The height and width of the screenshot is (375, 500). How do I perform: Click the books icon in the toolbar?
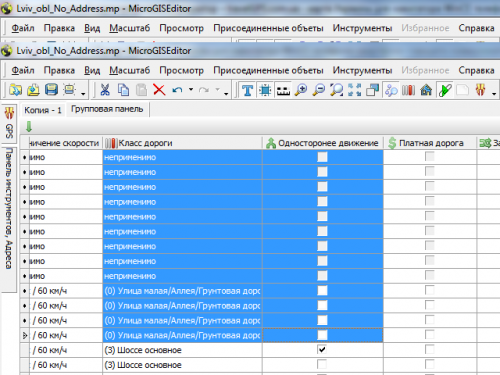(x=408, y=90)
